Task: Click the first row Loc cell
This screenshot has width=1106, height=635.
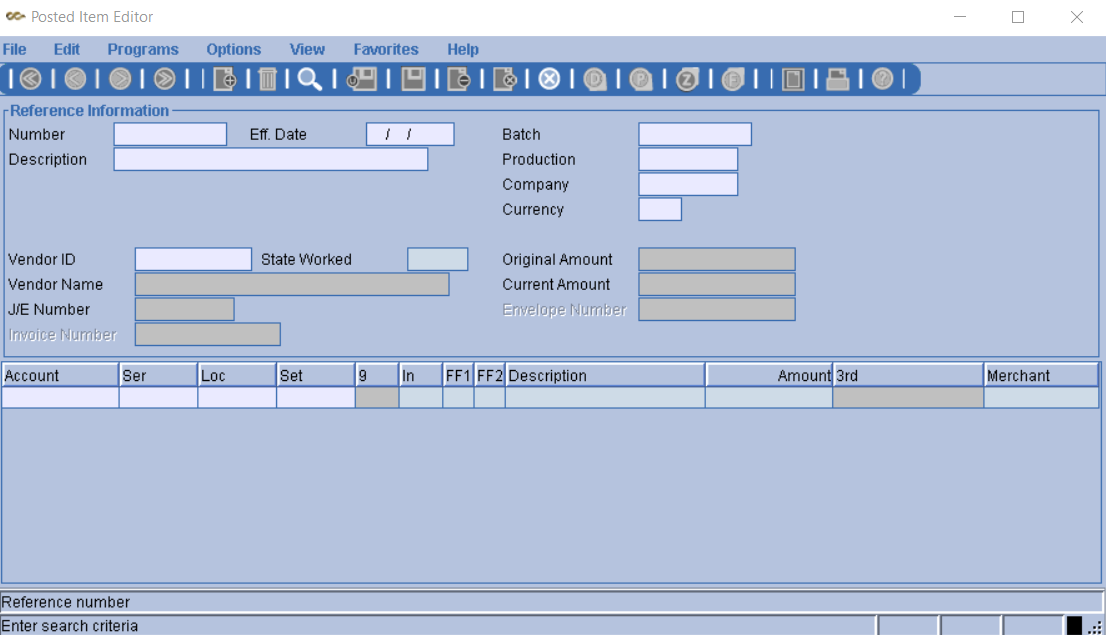Action: coord(237,398)
